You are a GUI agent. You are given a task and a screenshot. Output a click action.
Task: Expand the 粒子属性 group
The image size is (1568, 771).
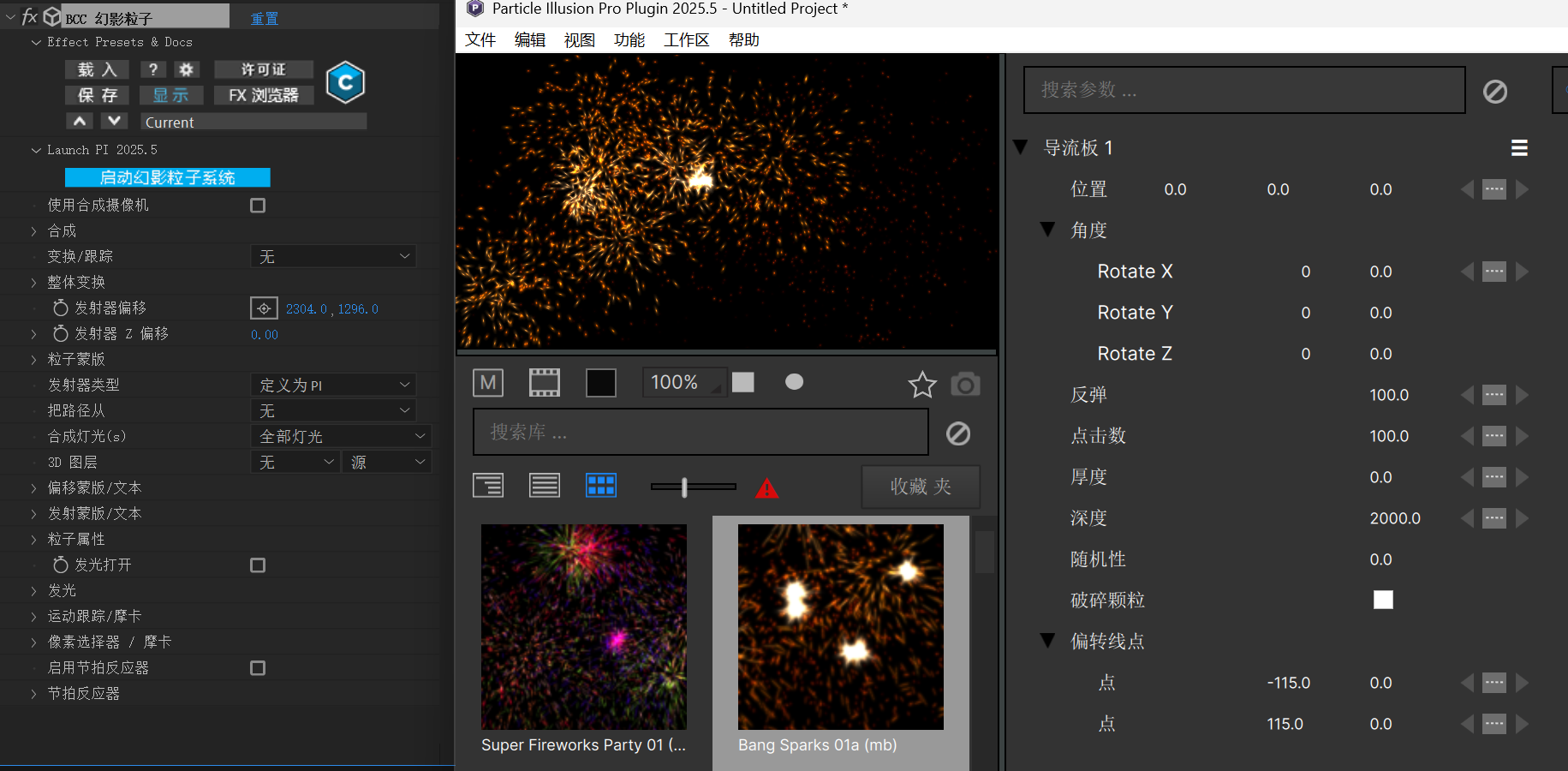(x=33, y=539)
